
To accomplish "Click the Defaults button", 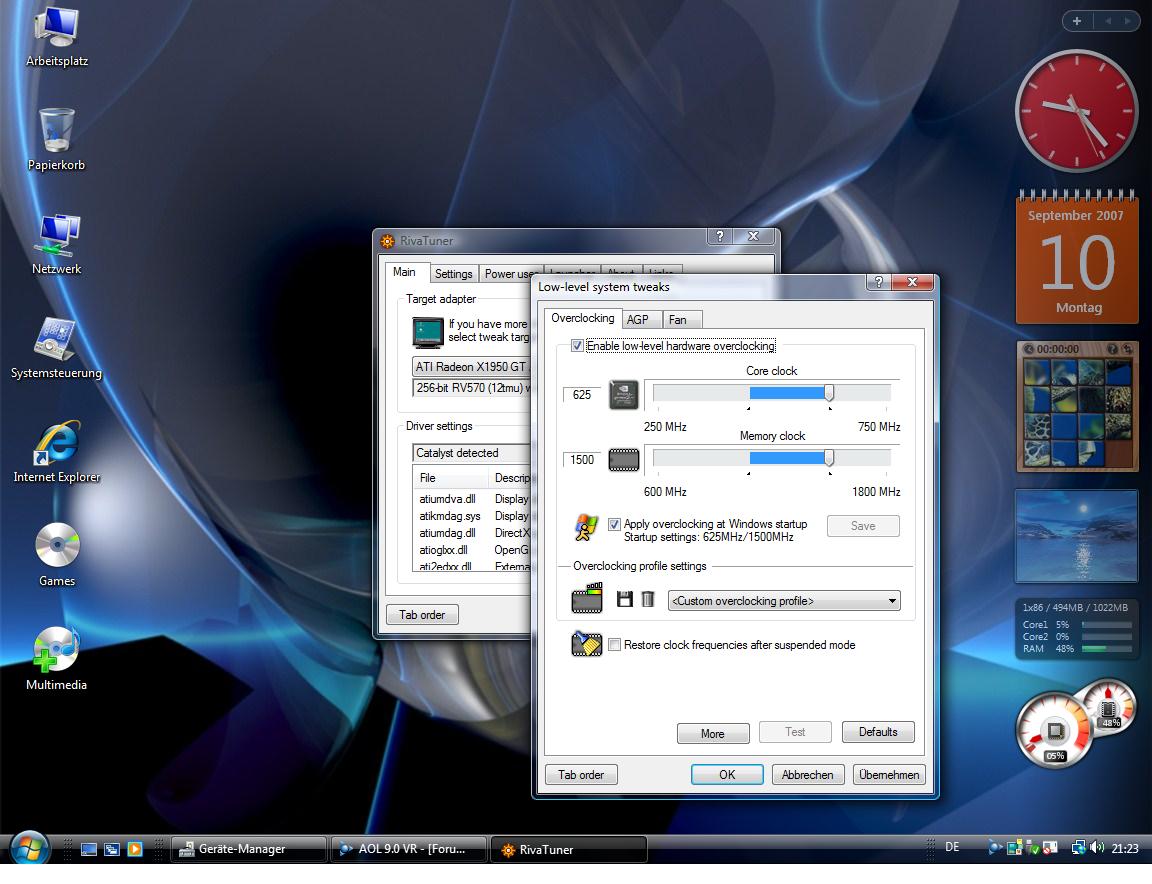I will (878, 732).
